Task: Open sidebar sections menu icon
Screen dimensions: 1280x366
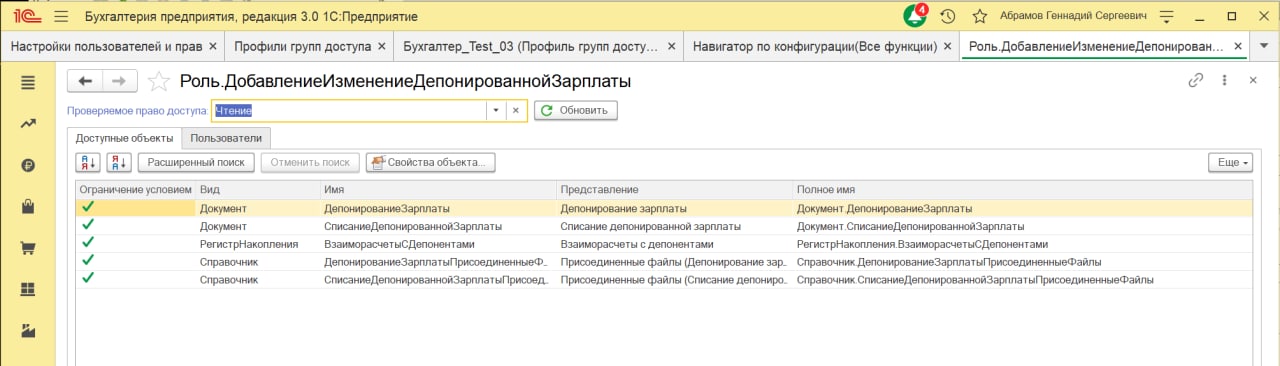Action: tap(28, 82)
